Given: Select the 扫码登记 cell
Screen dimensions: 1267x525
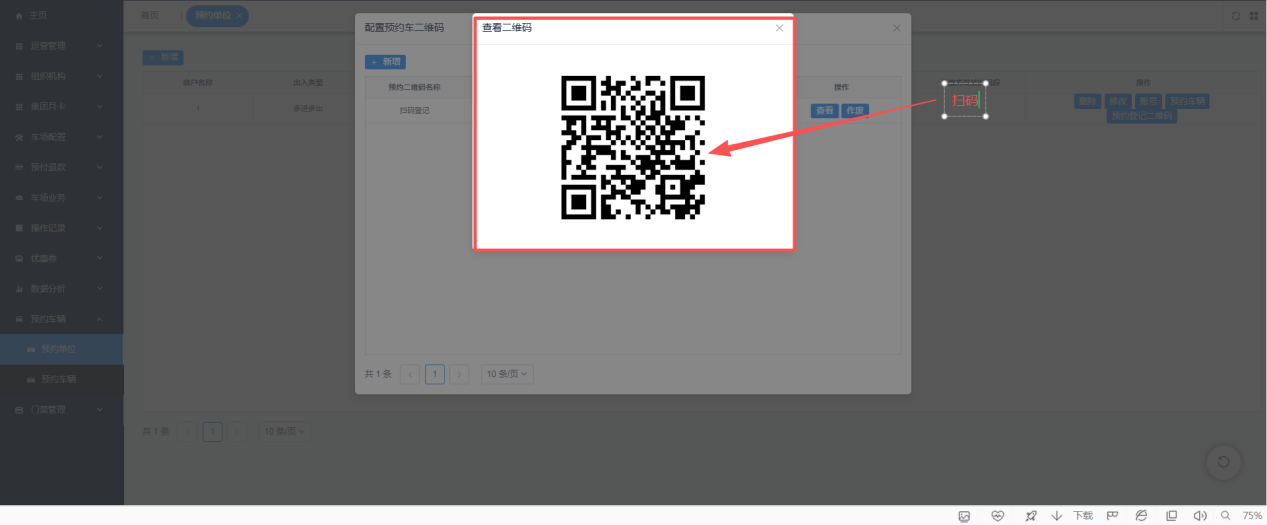Looking at the screenshot, I should 414,111.
